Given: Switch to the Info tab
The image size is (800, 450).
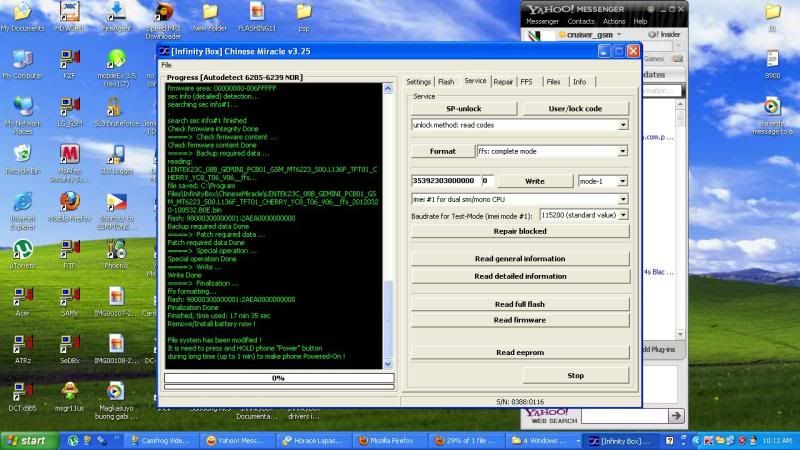Looking at the screenshot, I should pos(580,82).
